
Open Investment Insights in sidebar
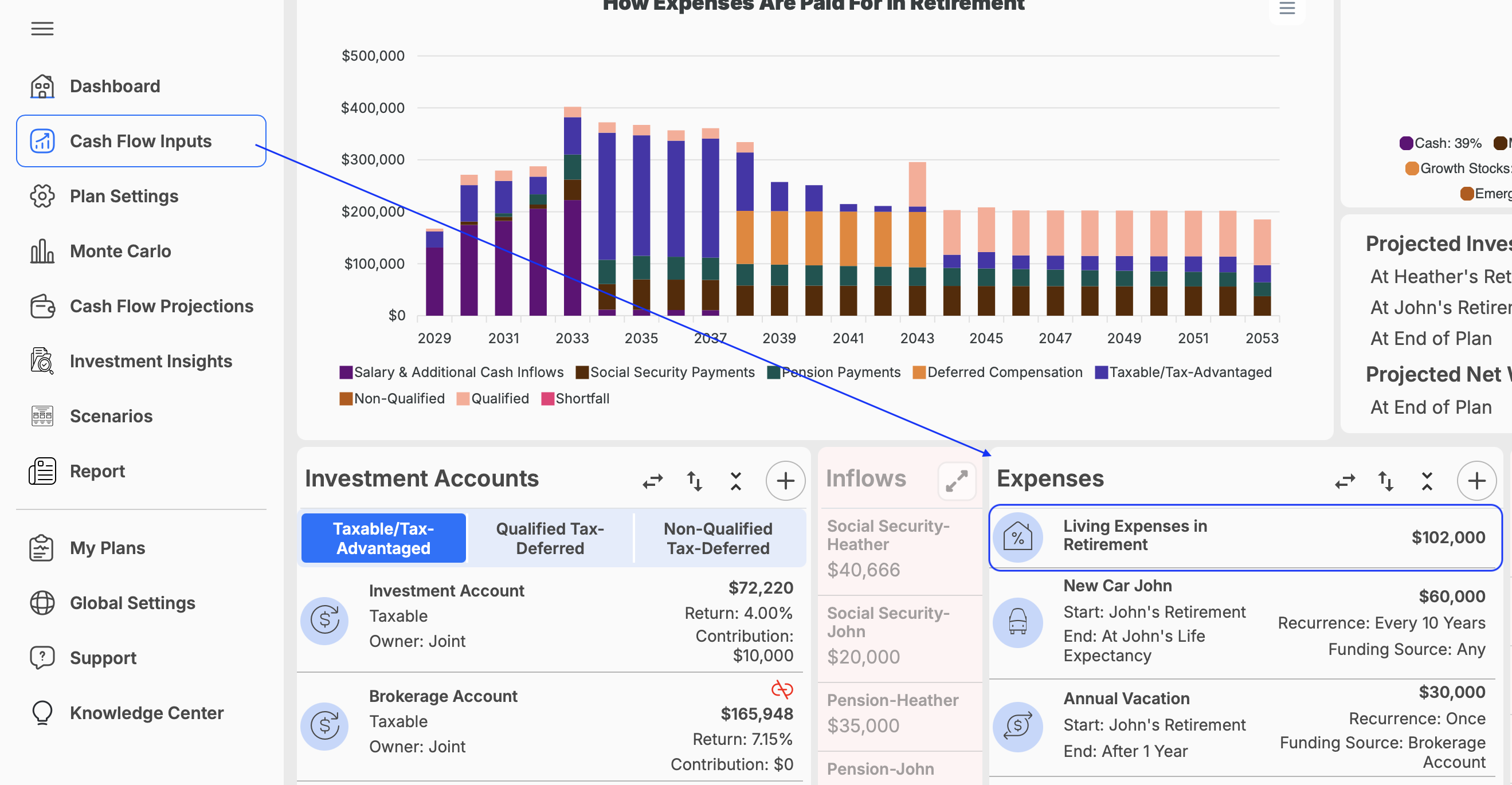[x=151, y=361]
